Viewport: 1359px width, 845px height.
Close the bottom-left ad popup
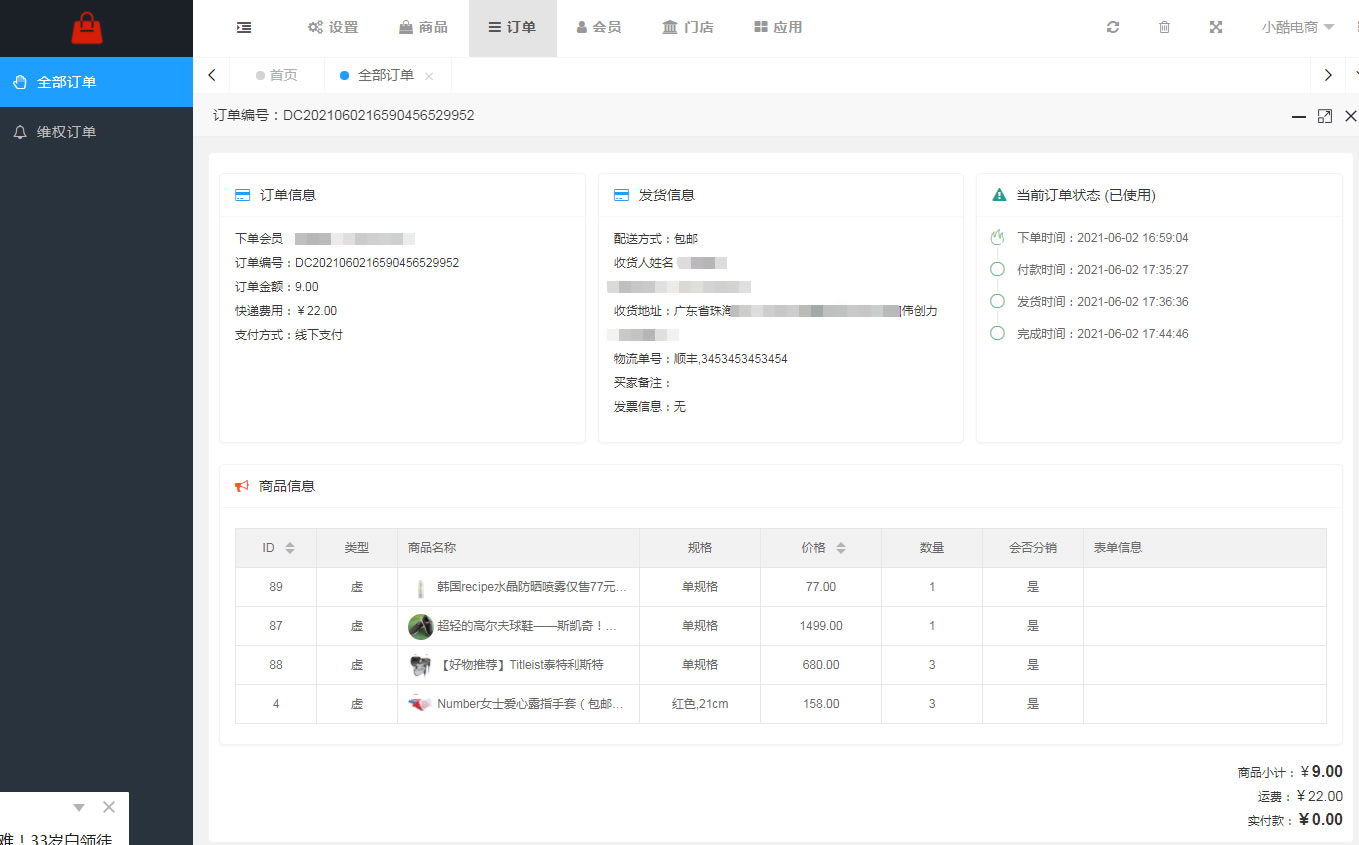coord(109,807)
